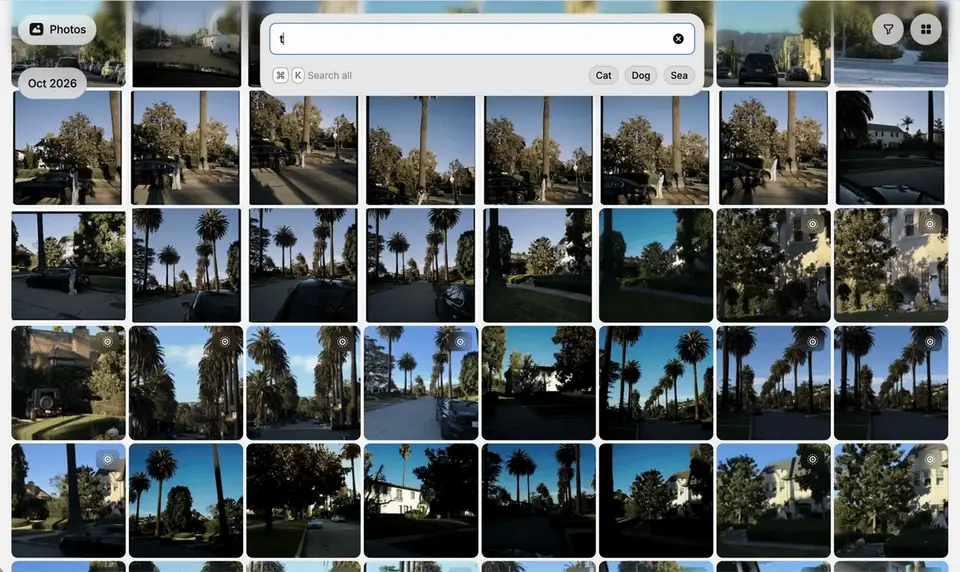The image size is (960, 572).
Task: Open photo of shady street with white car
Action: 304,500
